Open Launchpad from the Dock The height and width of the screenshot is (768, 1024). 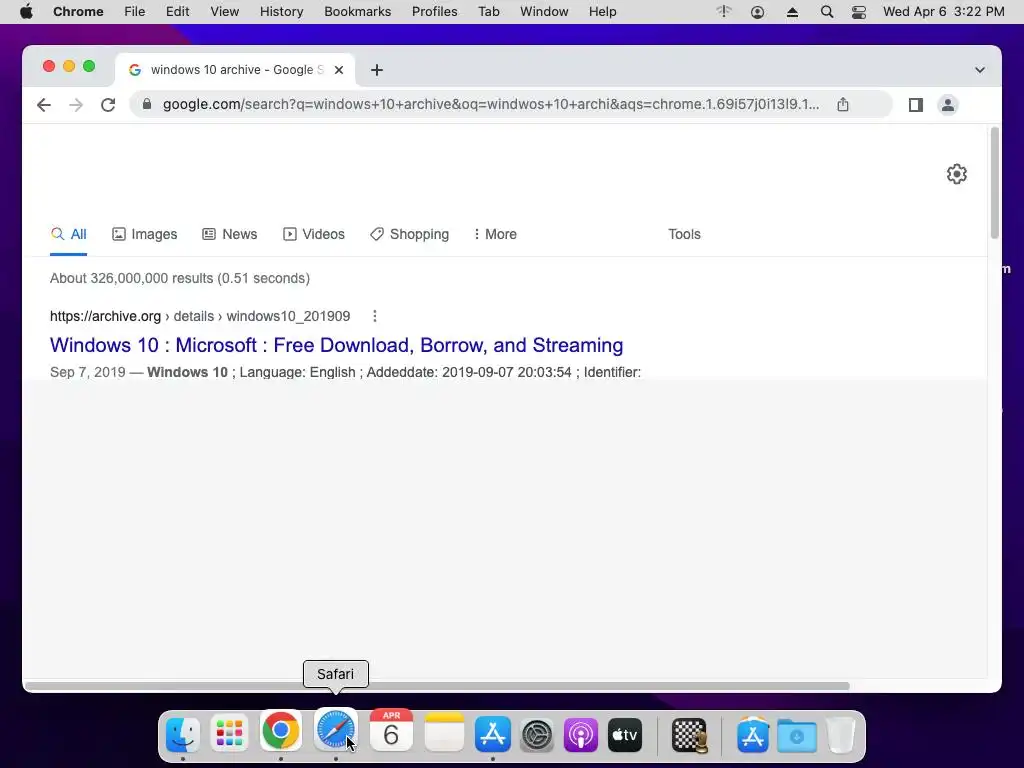point(229,734)
